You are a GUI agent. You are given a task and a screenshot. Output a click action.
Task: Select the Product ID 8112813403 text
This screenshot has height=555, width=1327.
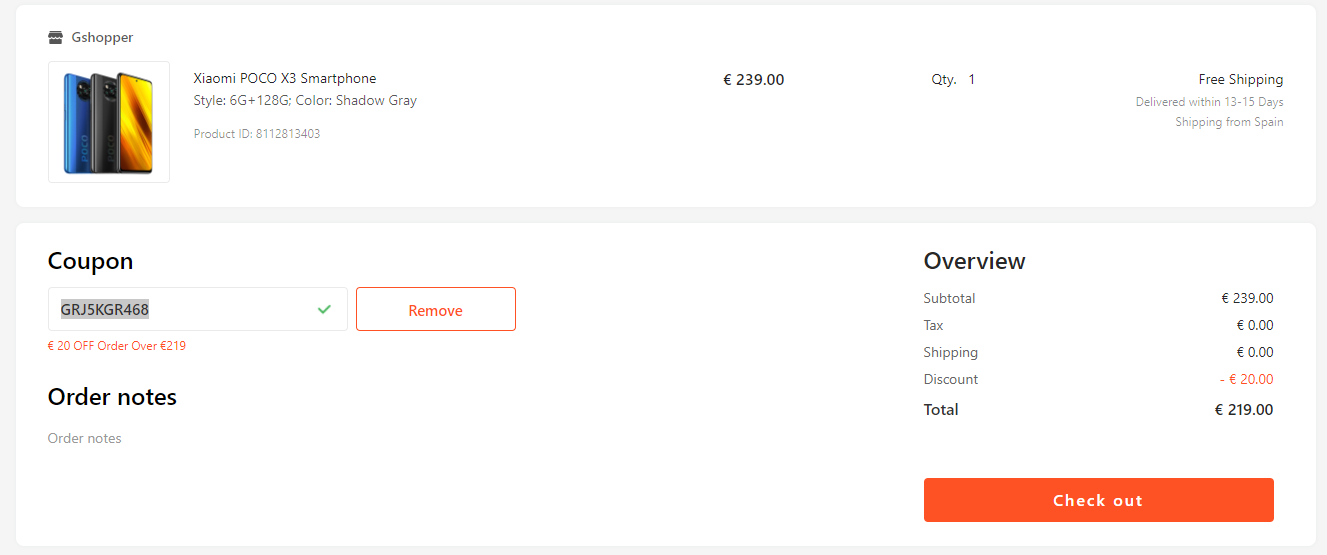[x=257, y=134]
